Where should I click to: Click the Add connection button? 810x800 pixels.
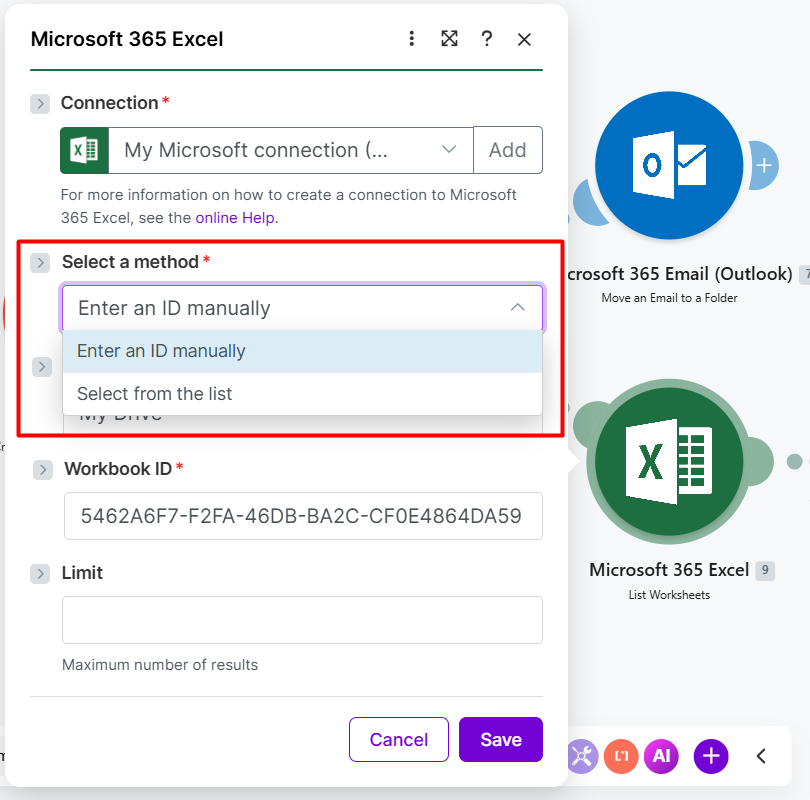coord(508,150)
